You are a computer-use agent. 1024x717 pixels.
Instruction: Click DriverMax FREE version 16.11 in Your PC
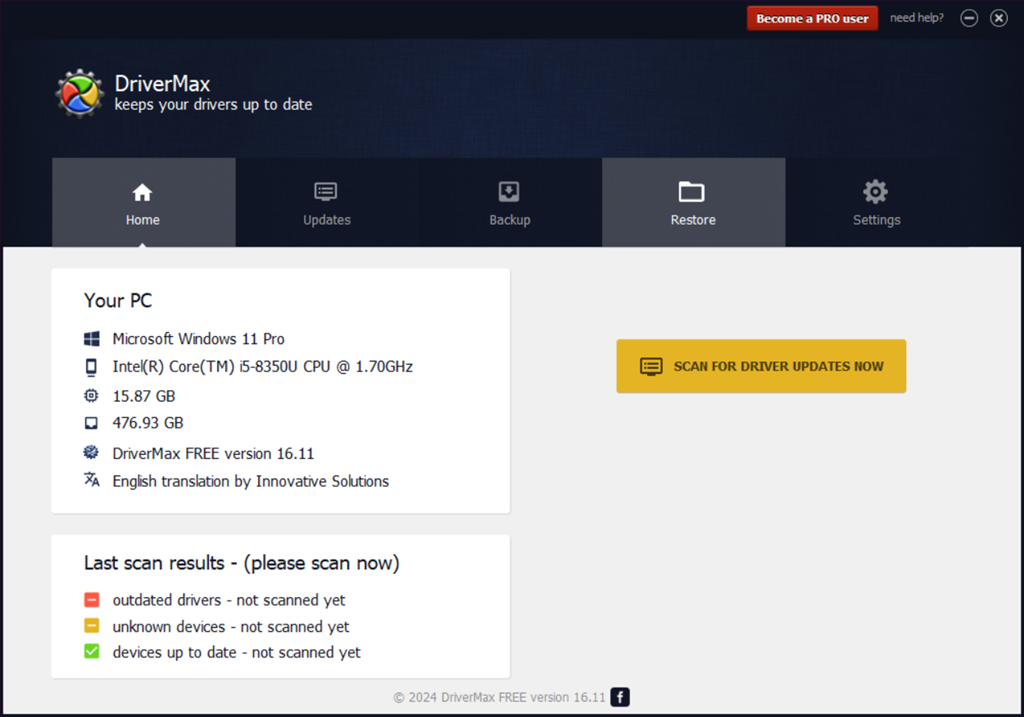pyautogui.click(x=213, y=453)
